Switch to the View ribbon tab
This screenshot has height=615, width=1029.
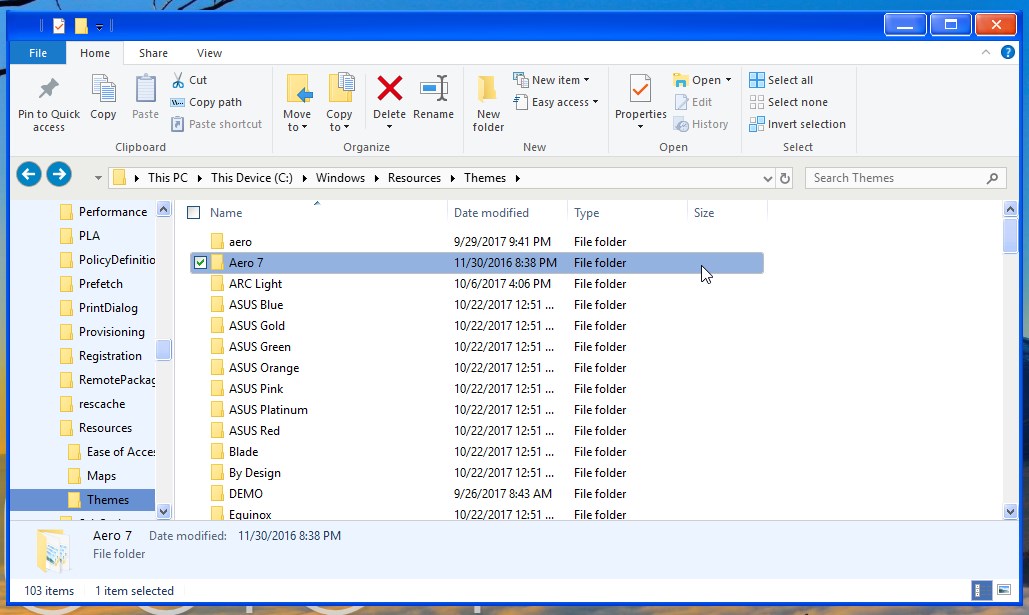click(x=210, y=53)
